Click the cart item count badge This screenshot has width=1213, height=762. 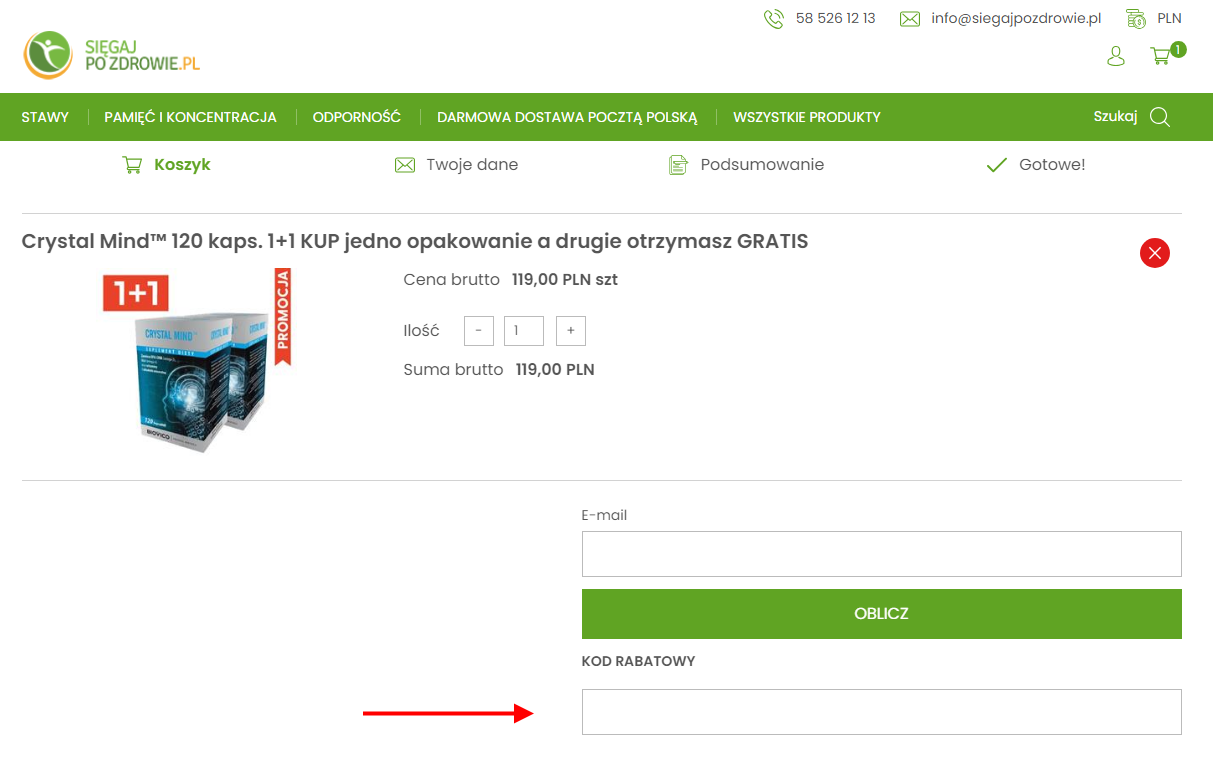pyautogui.click(x=1178, y=49)
